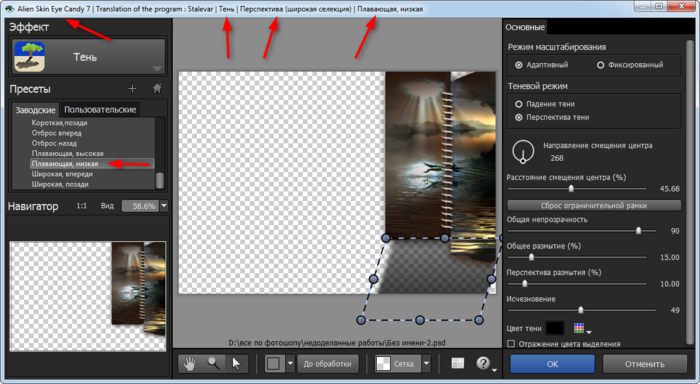Click the 268 direction value
The height and width of the screenshot is (384, 700).
pyautogui.click(x=557, y=158)
